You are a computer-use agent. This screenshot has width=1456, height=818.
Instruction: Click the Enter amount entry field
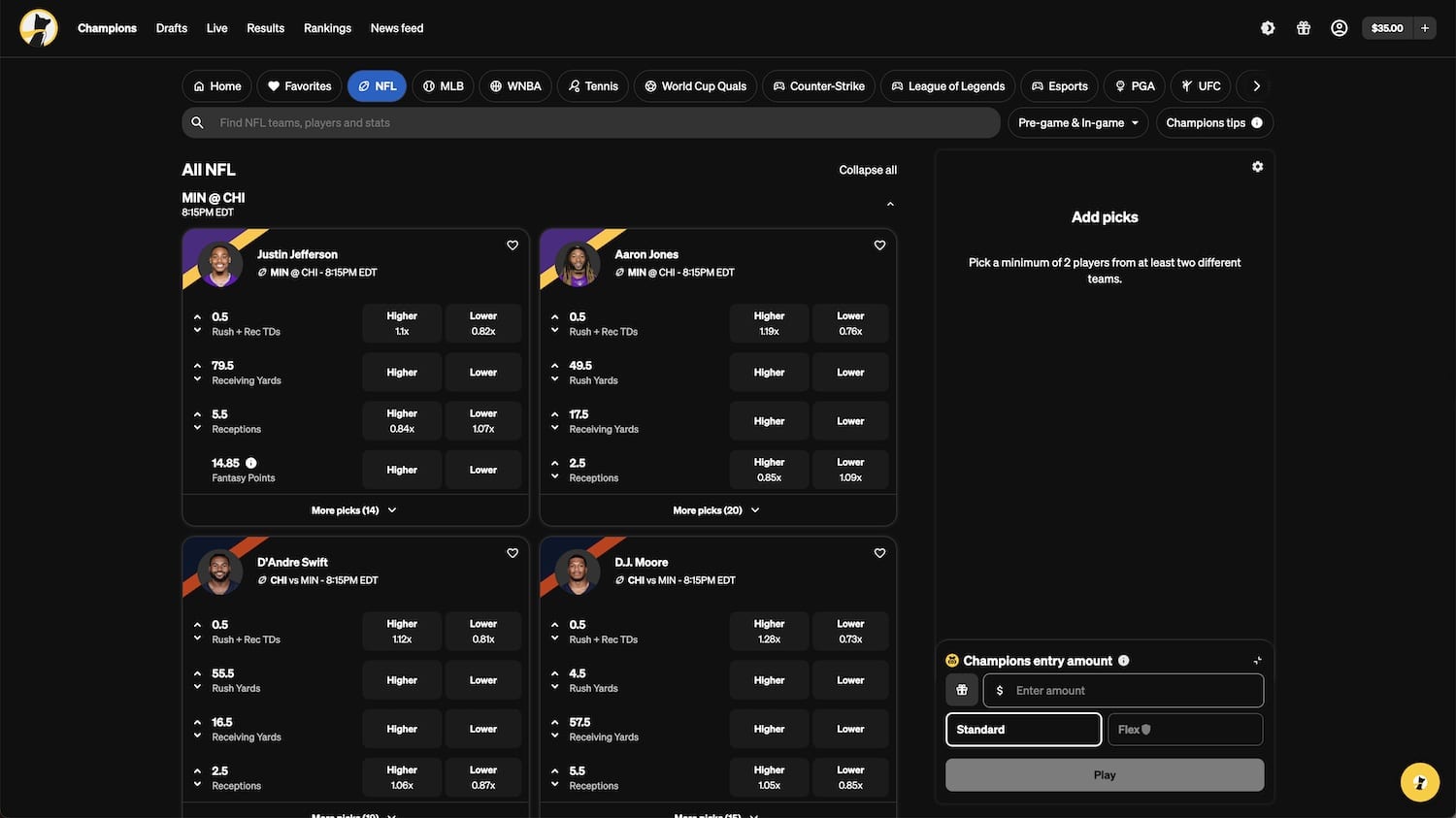tap(1132, 691)
